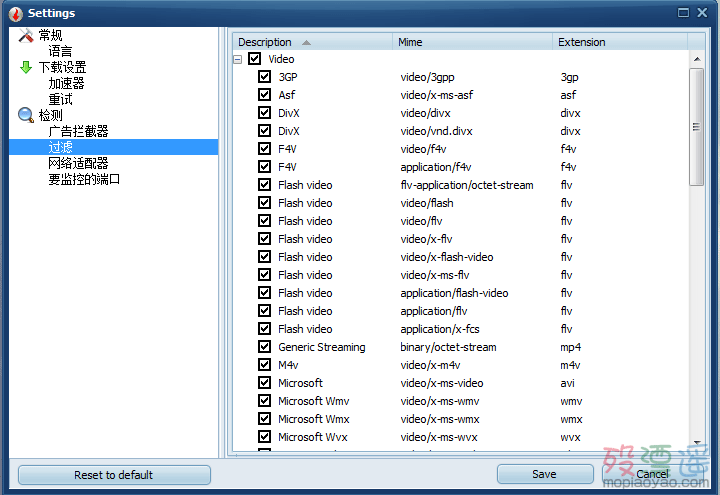Toggle the F4V application/f4v checkbox
Screen dimensions: 720x495
pyautogui.click(x=264, y=167)
